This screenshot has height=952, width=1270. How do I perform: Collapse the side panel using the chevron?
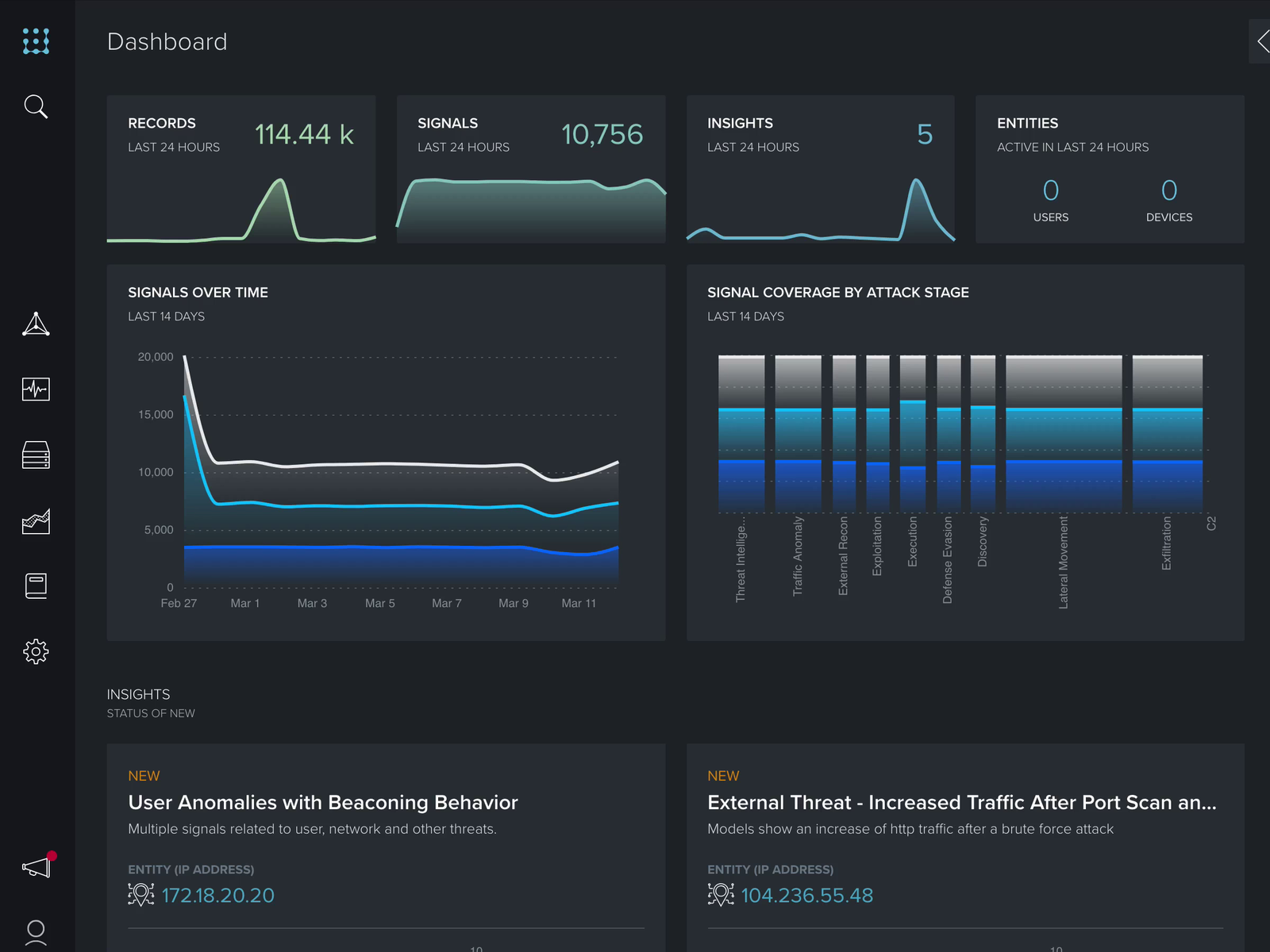coord(1262,41)
